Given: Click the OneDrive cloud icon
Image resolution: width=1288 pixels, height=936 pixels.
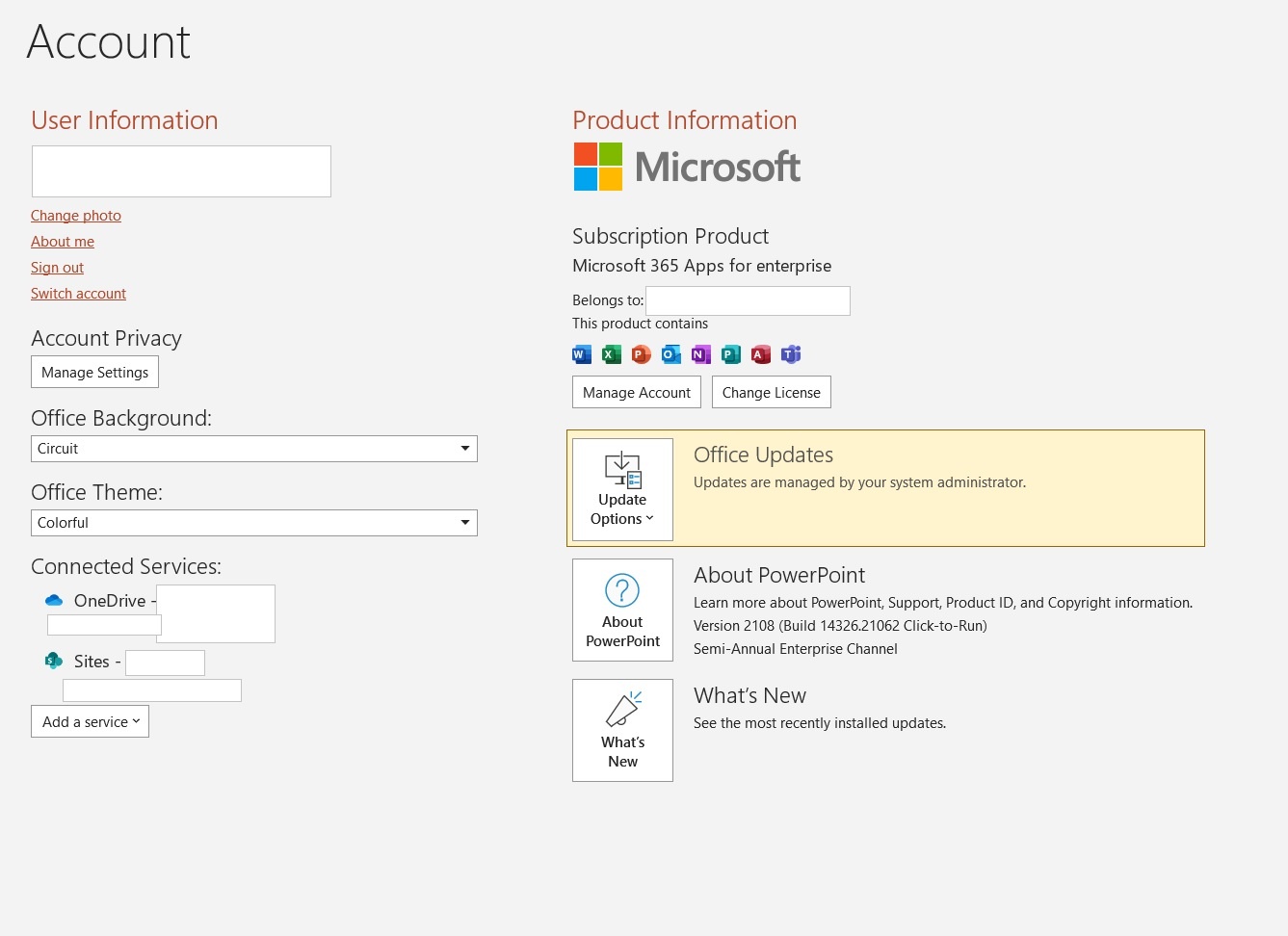Looking at the screenshot, I should click(x=54, y=601).
